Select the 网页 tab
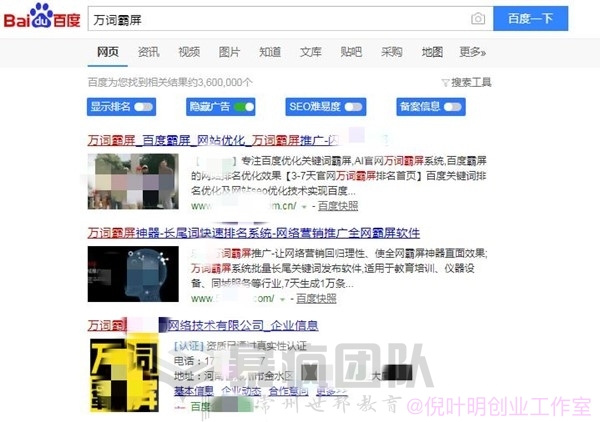The height and width of the screenshot is (422, 600). tap(108, 52)
